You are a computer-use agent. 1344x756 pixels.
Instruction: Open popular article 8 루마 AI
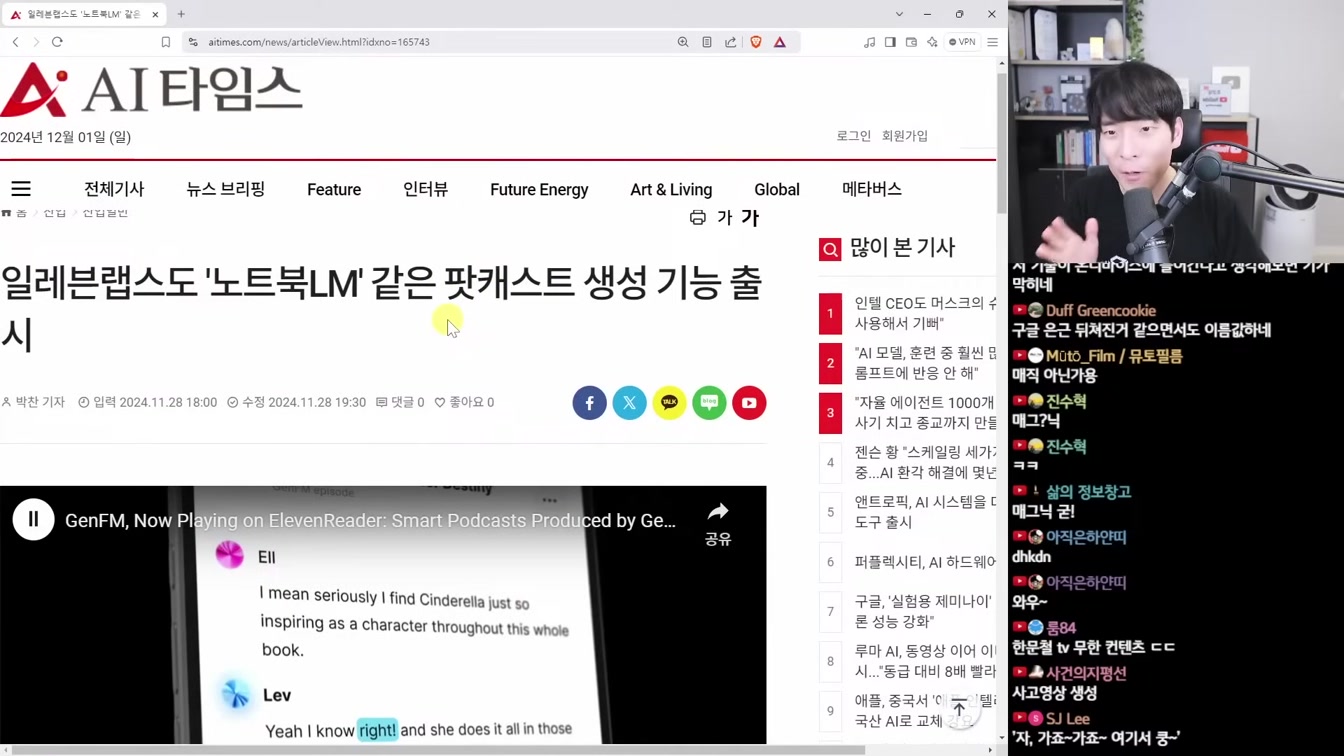(x=925, y=661)
